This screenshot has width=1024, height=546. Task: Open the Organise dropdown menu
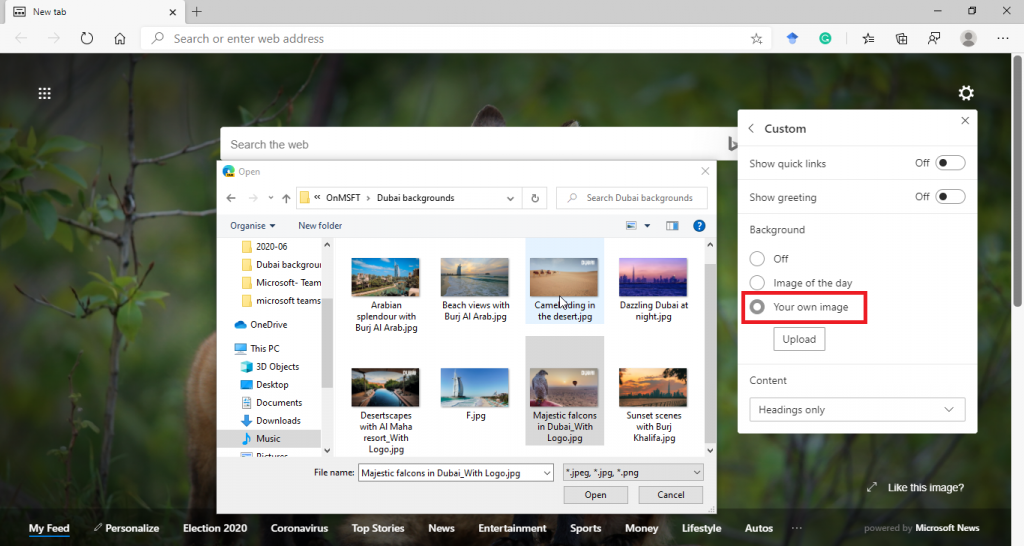point(253,226)
